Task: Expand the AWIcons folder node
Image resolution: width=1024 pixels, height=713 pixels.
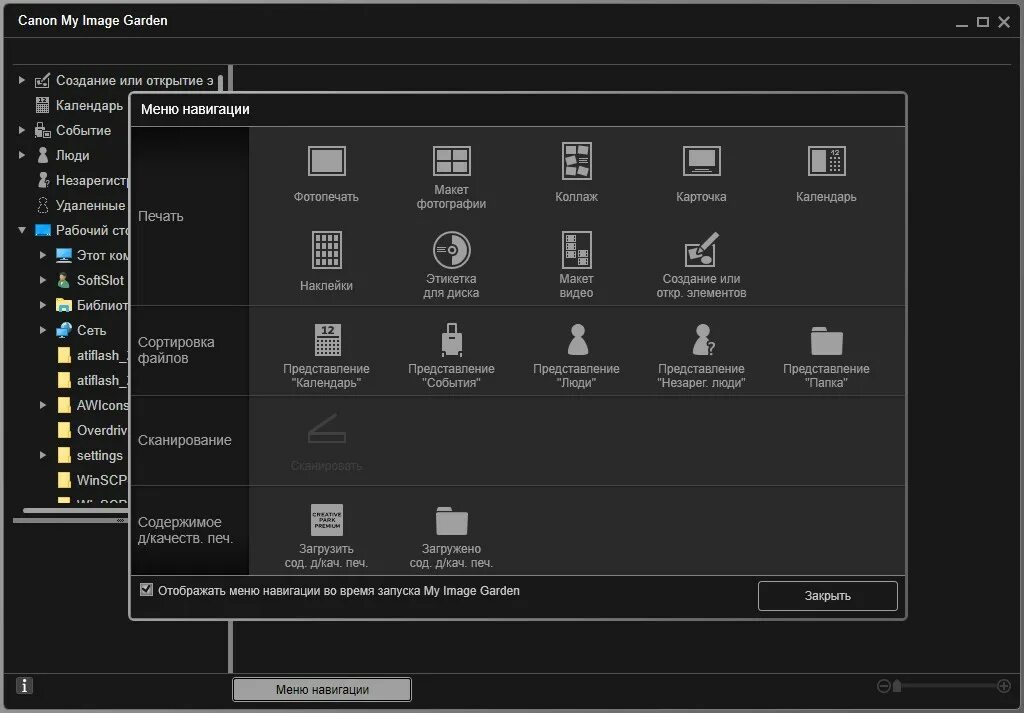Action: (42, 405)
